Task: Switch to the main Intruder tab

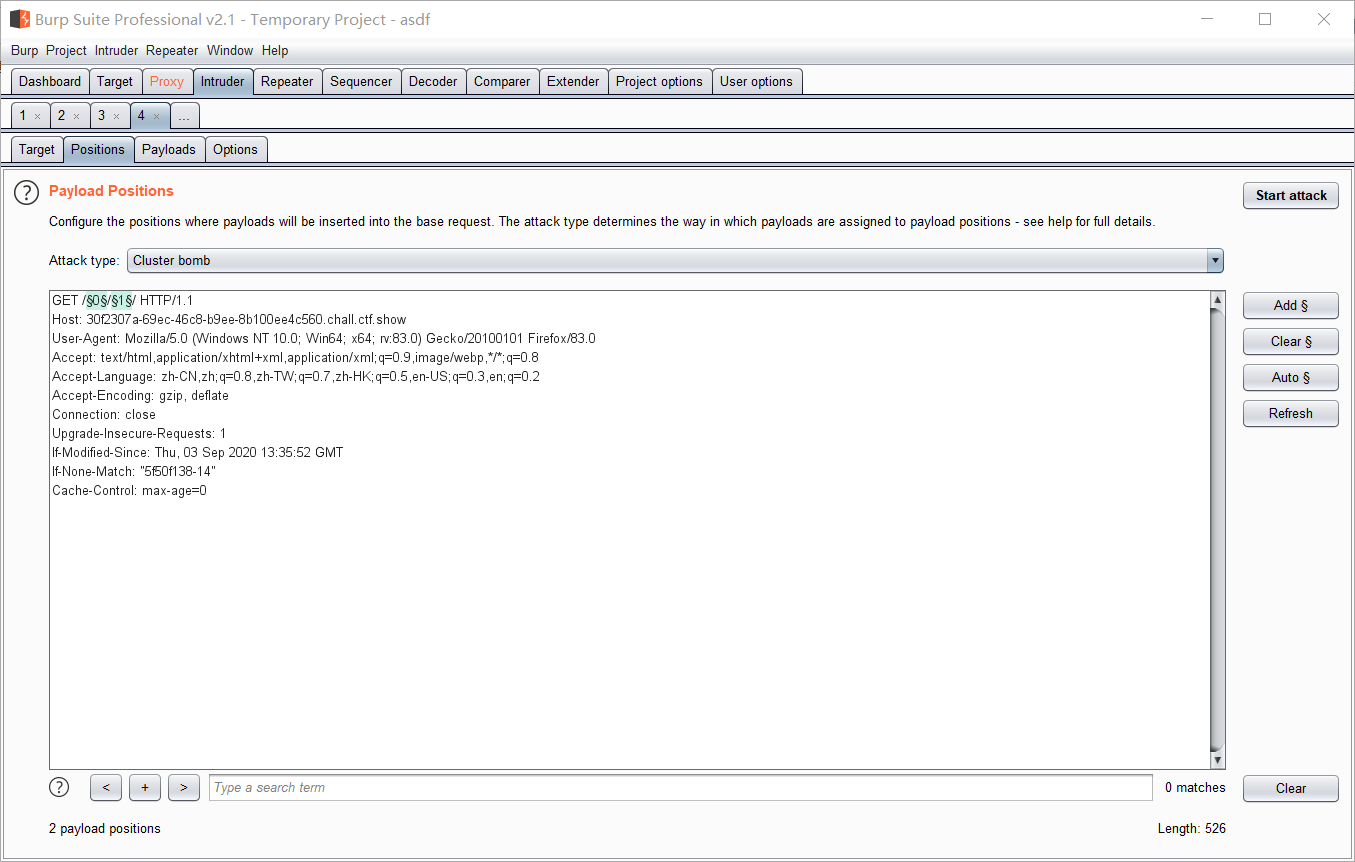Action: click(222, 82)
